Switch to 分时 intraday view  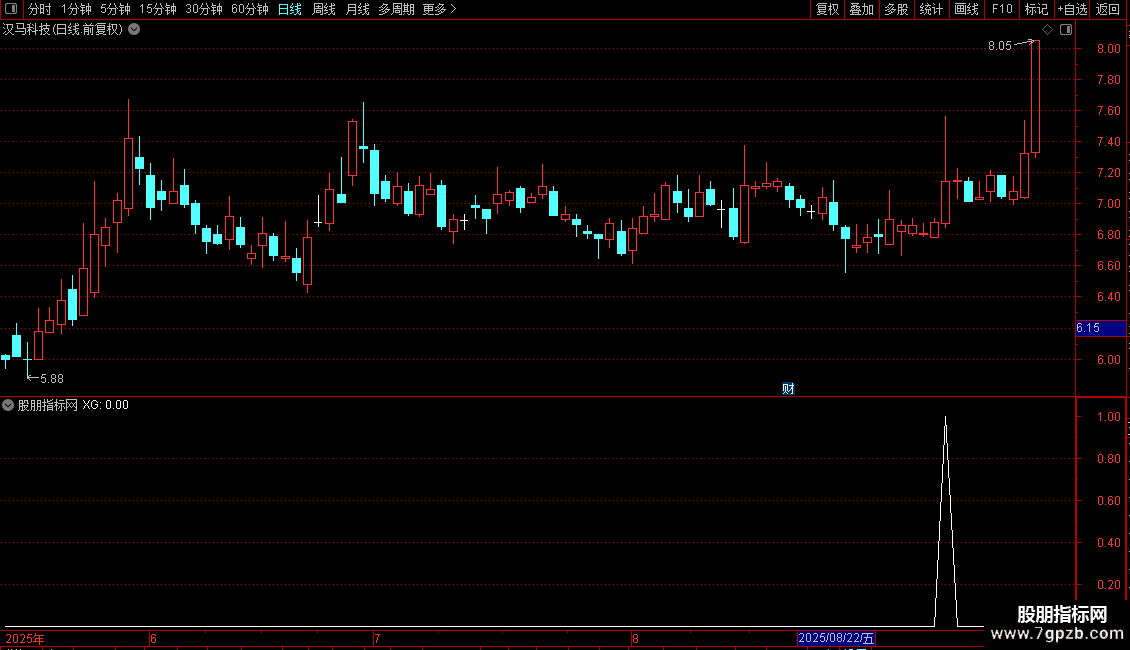pos(40,9)
